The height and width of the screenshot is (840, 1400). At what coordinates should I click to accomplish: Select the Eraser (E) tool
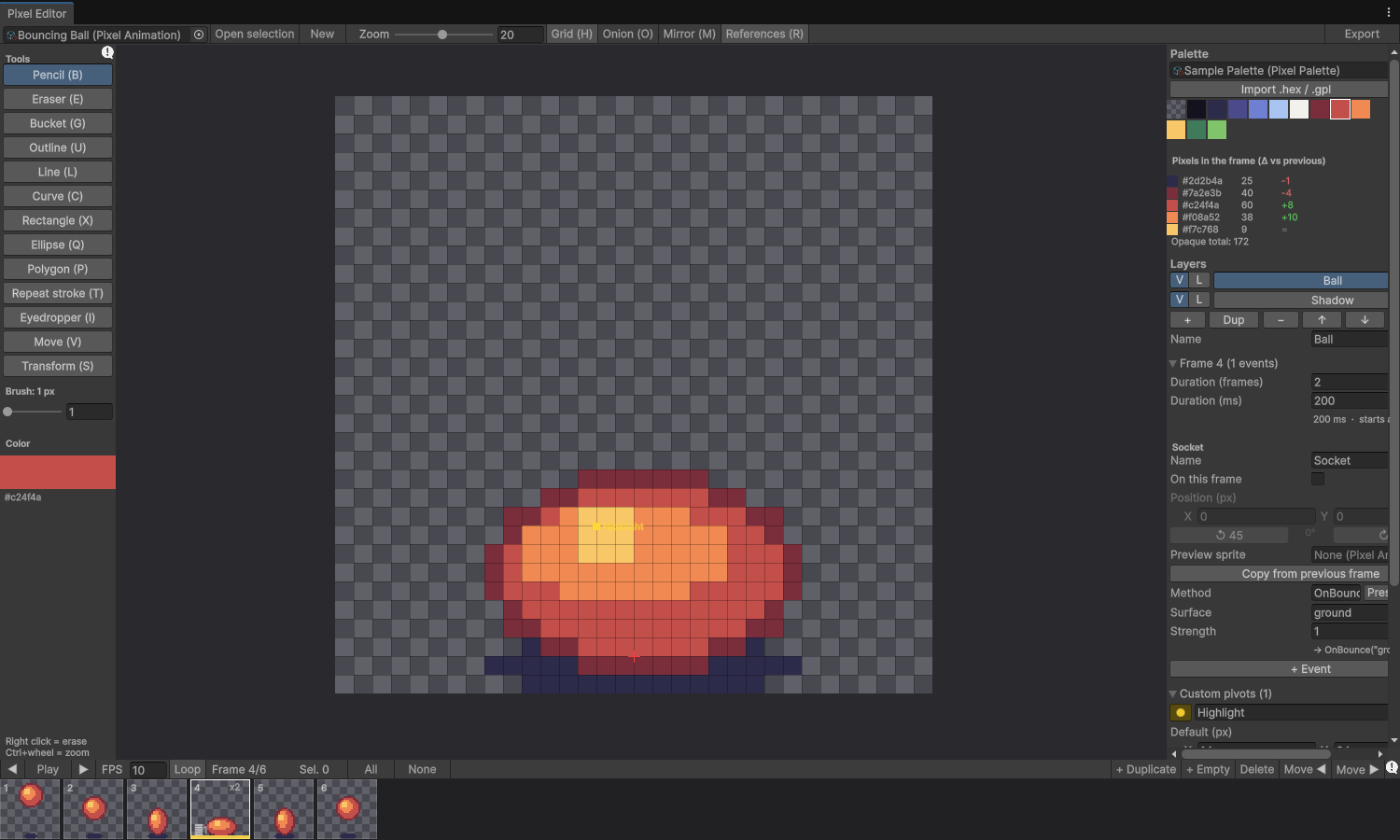(x=58, y=99)
